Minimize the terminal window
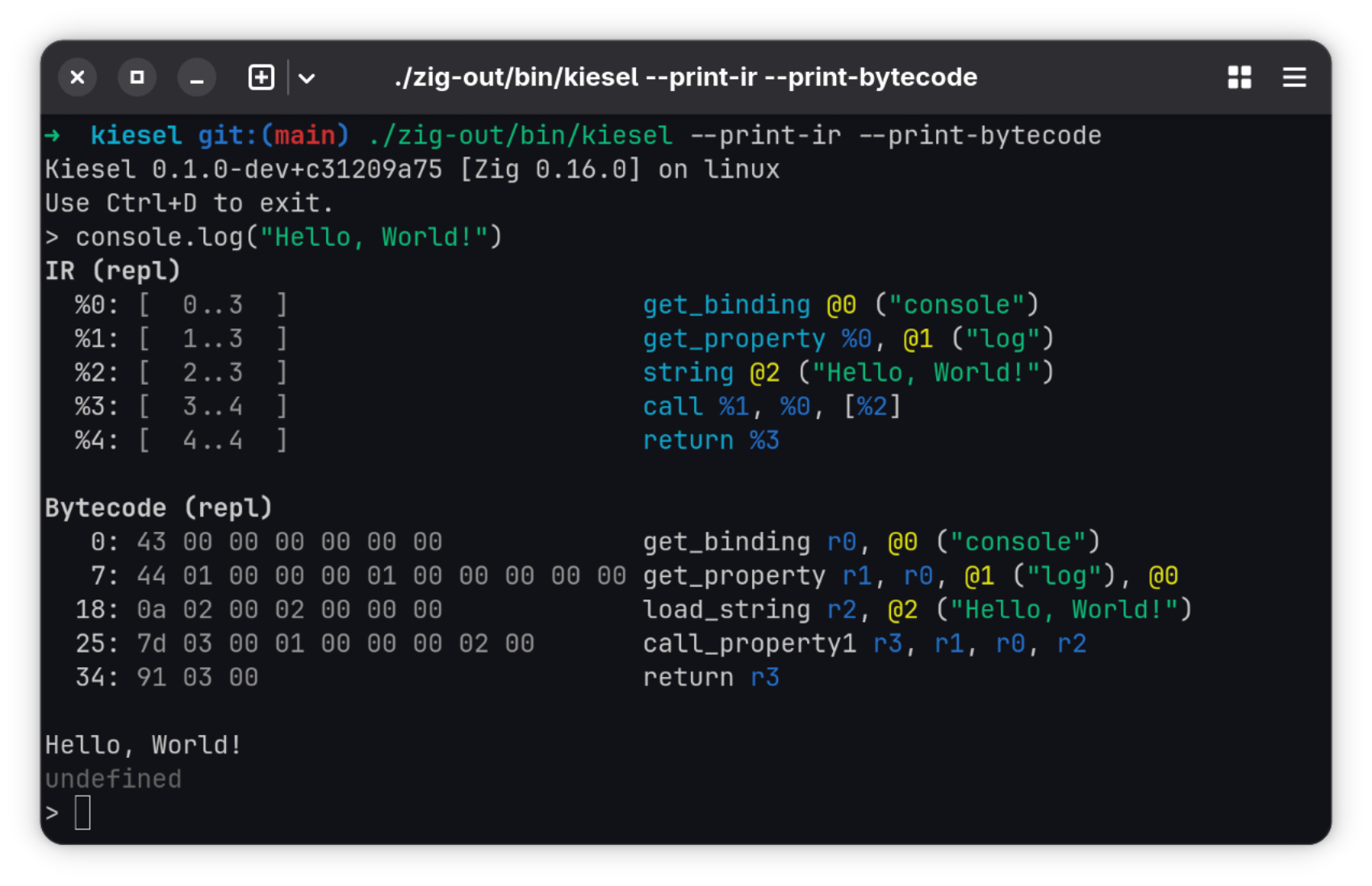Viewport: 1372px width, 886px height. (x=196, y=77)
